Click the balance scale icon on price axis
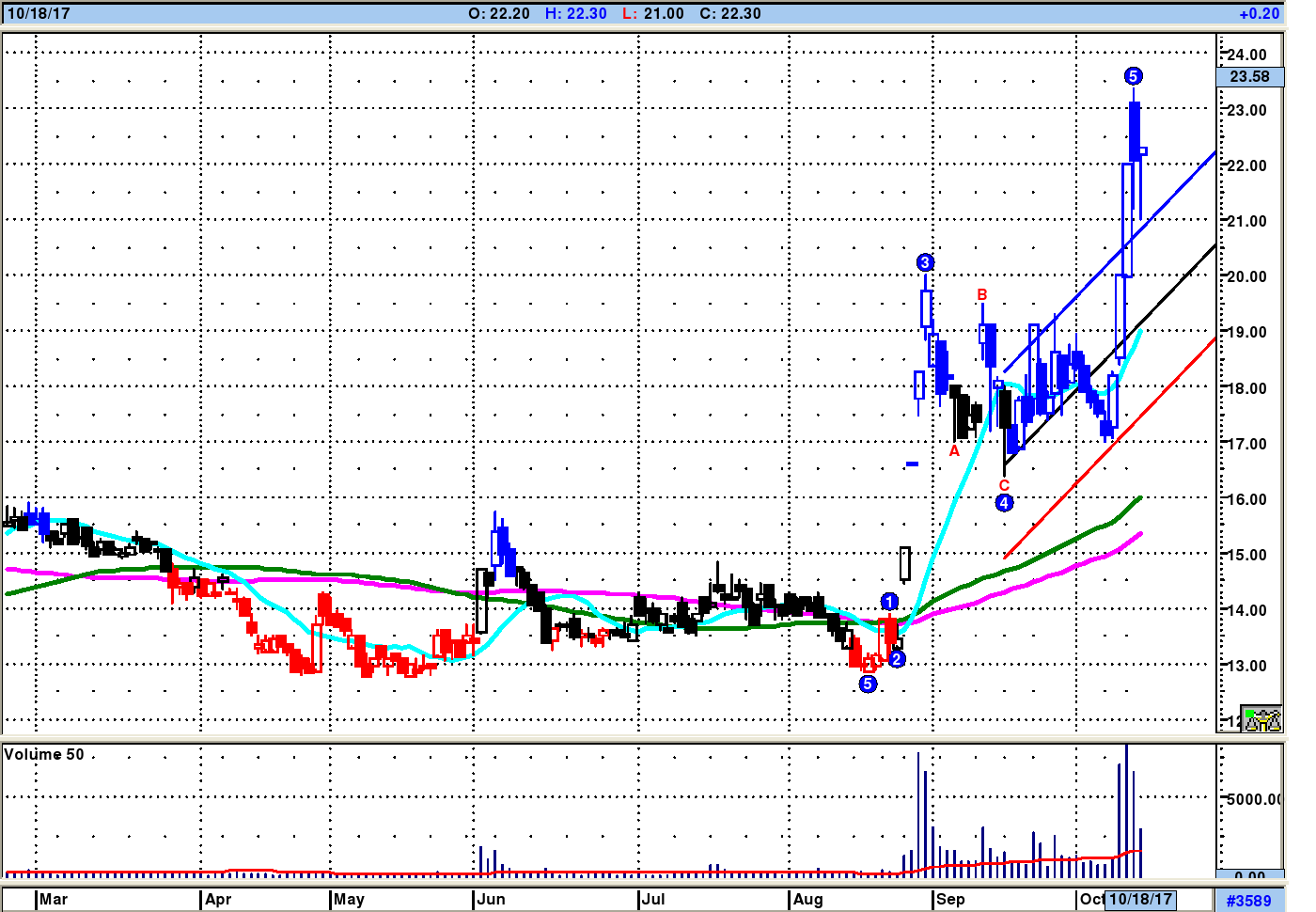Viewport: 1316px width, 912px height. [1261, 719]
